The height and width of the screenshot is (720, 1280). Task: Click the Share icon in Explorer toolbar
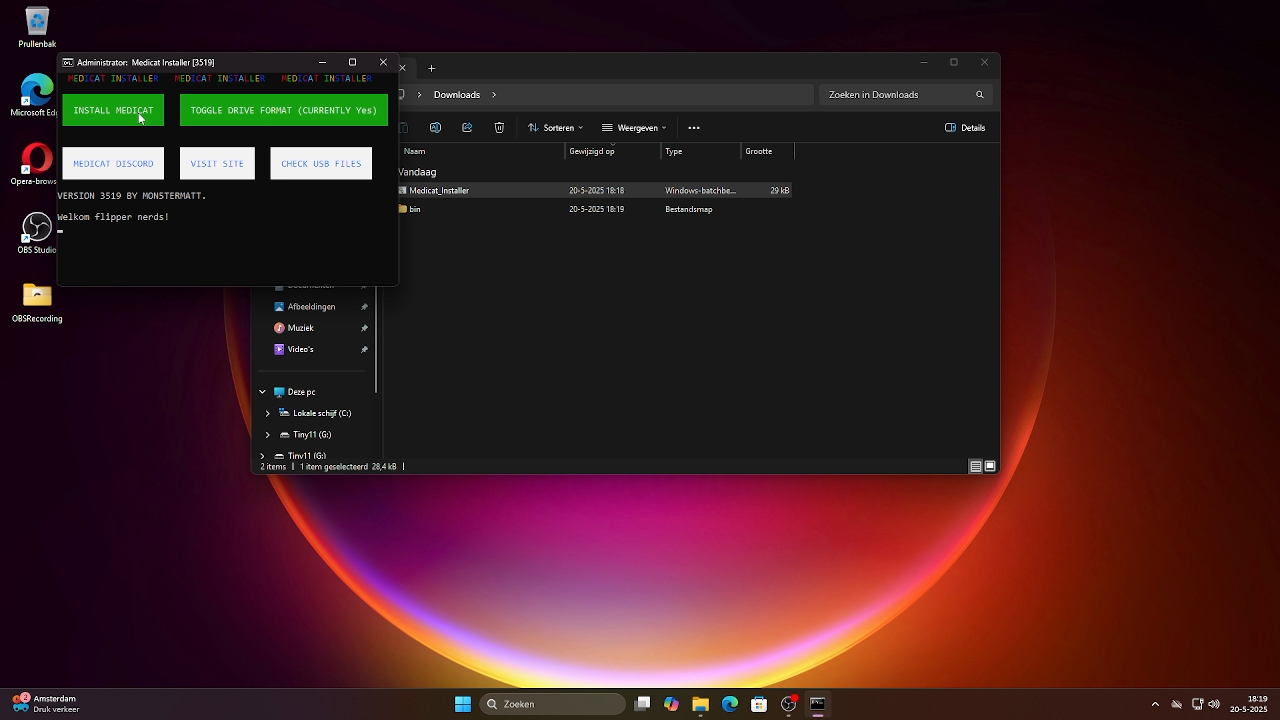[x=467, y=128]
